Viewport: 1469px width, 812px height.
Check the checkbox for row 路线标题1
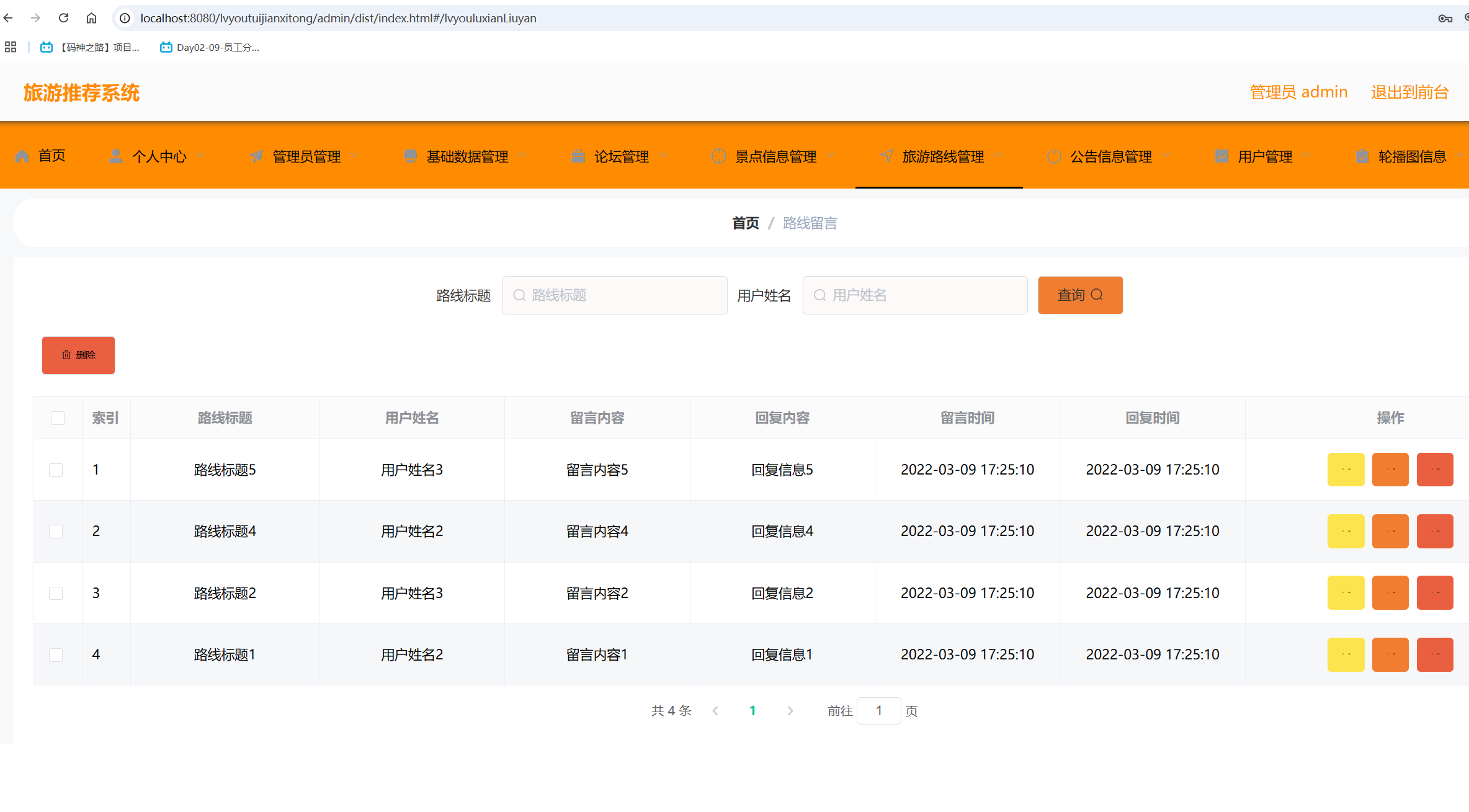click(56, 655)
